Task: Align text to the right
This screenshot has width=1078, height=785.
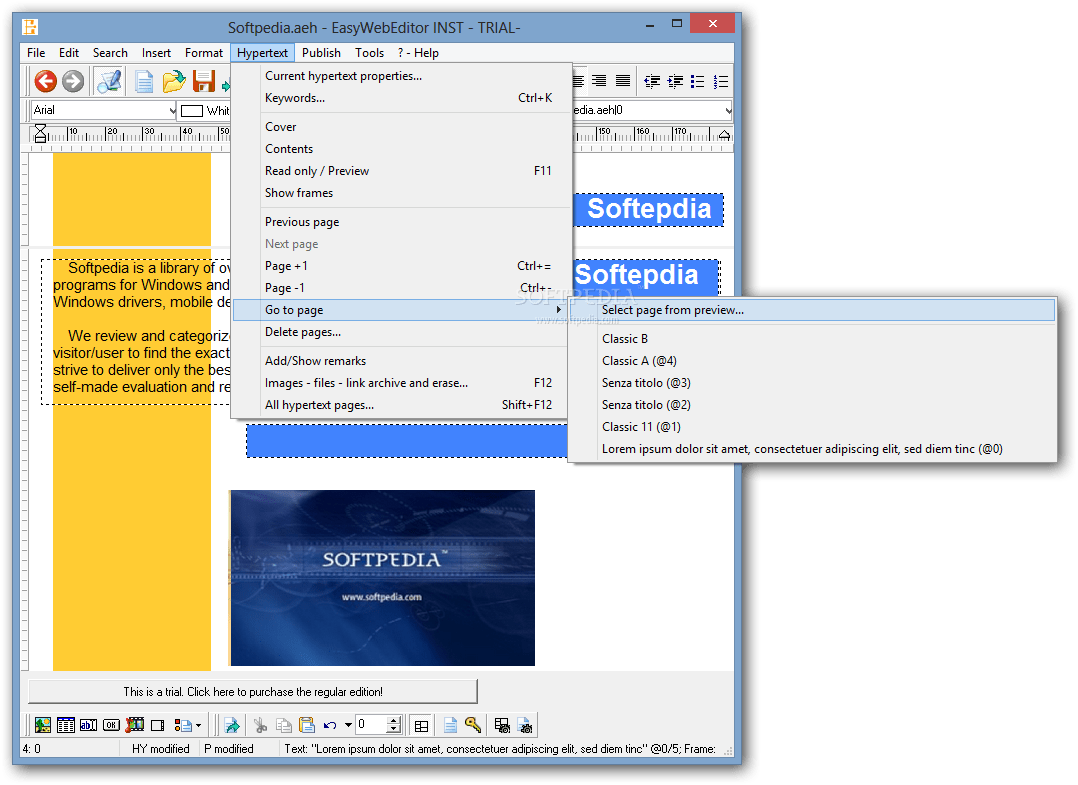Action: click(x=600, y=81)
